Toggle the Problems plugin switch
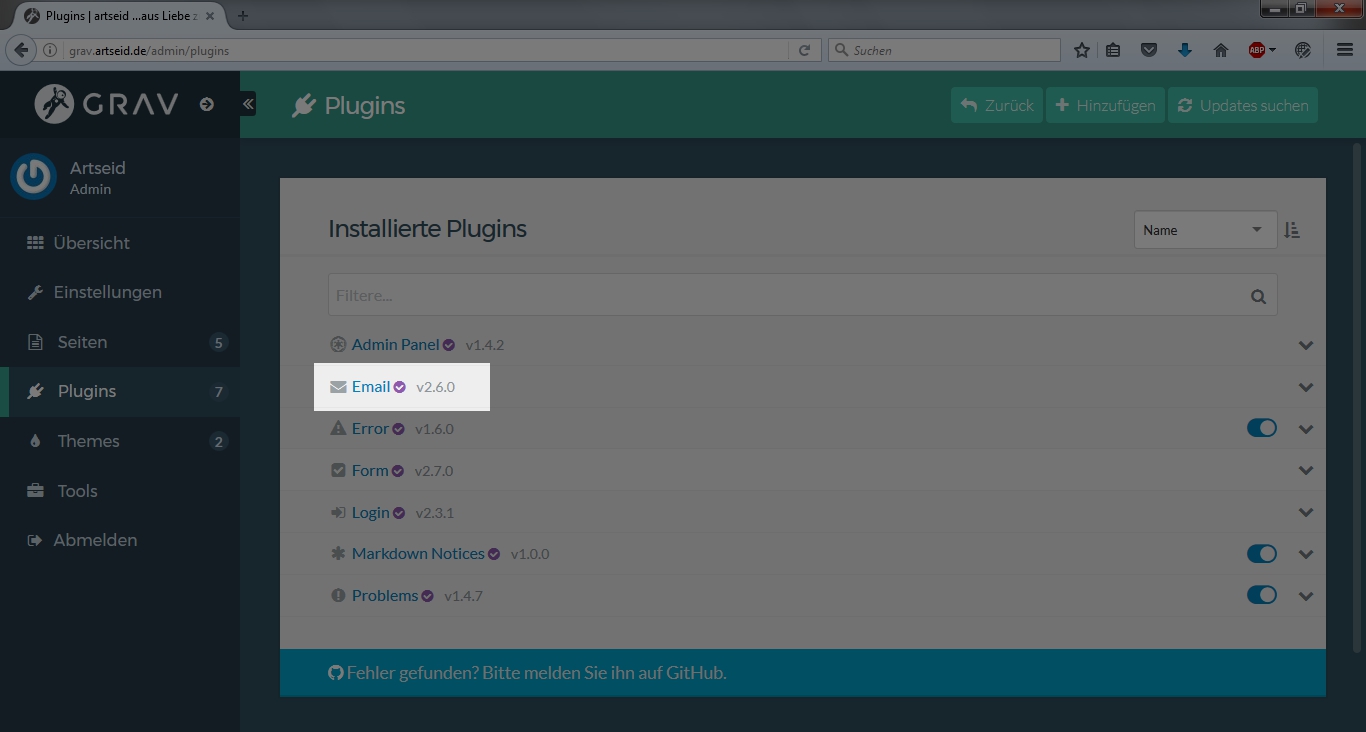This screenshot has width=1366, height=732. pos(1262,595)
